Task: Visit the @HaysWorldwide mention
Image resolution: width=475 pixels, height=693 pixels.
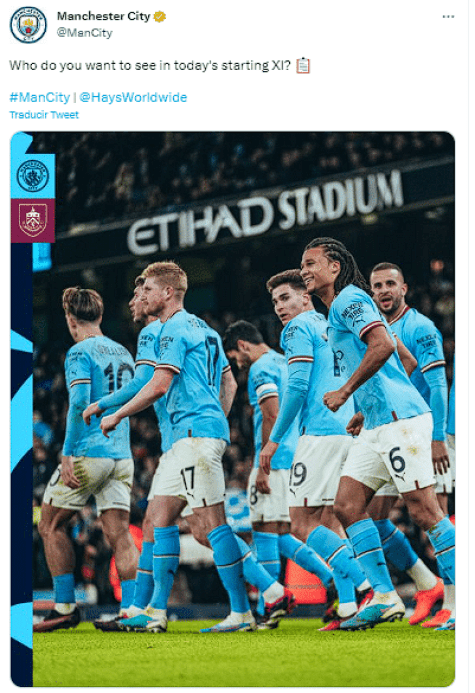Action: coord(133,97)
